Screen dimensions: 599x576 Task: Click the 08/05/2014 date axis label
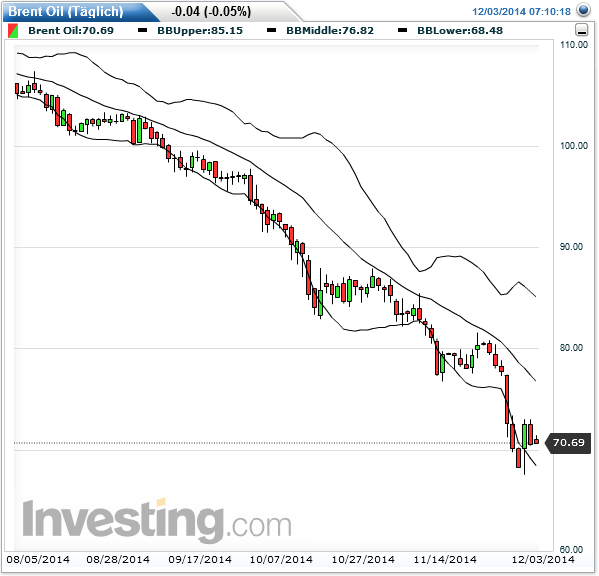click(38, 560)
